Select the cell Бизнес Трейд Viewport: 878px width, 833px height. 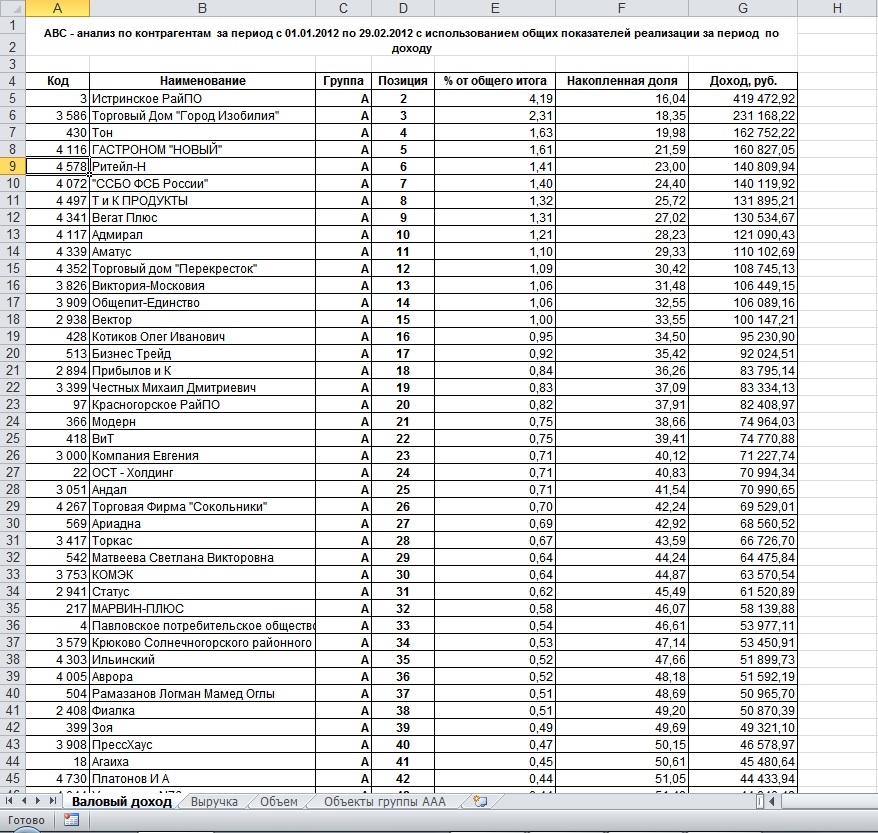(202, 353)
